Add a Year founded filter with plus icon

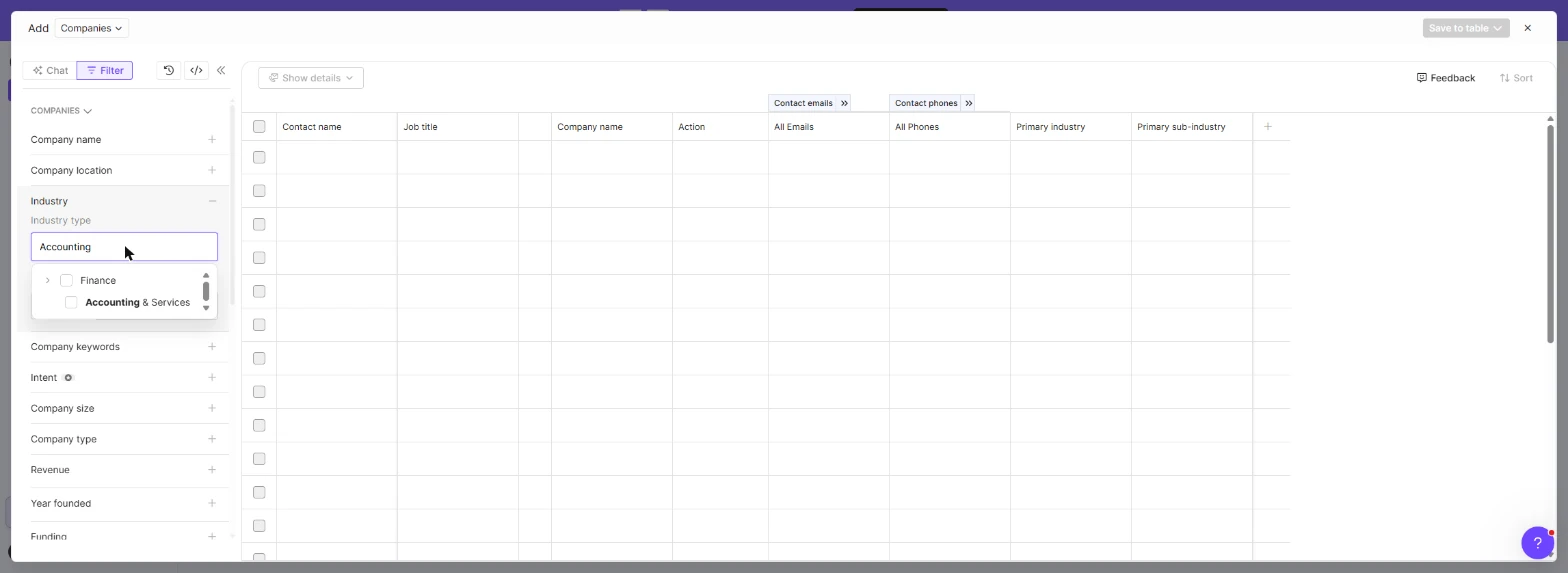click(x=212, y=503)
